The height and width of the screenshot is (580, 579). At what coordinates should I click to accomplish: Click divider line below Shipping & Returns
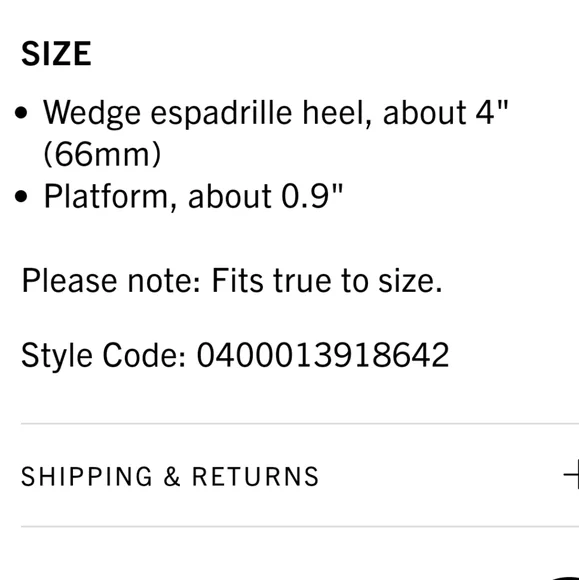click(x=300, y=526)
